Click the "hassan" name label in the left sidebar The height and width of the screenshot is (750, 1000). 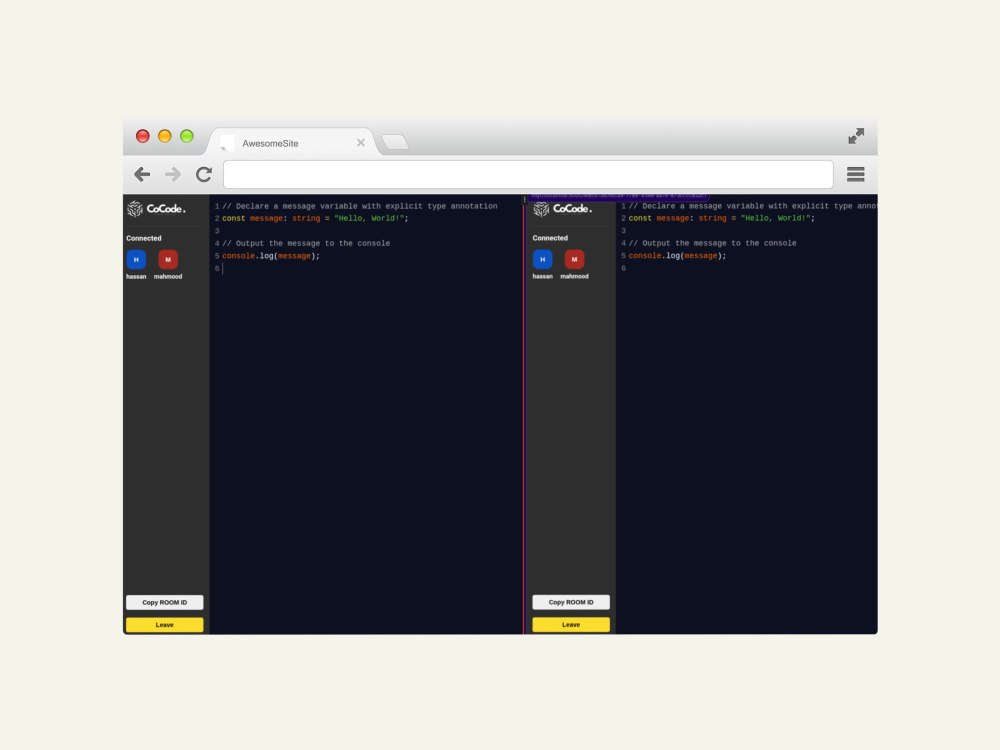coord(136,277)
